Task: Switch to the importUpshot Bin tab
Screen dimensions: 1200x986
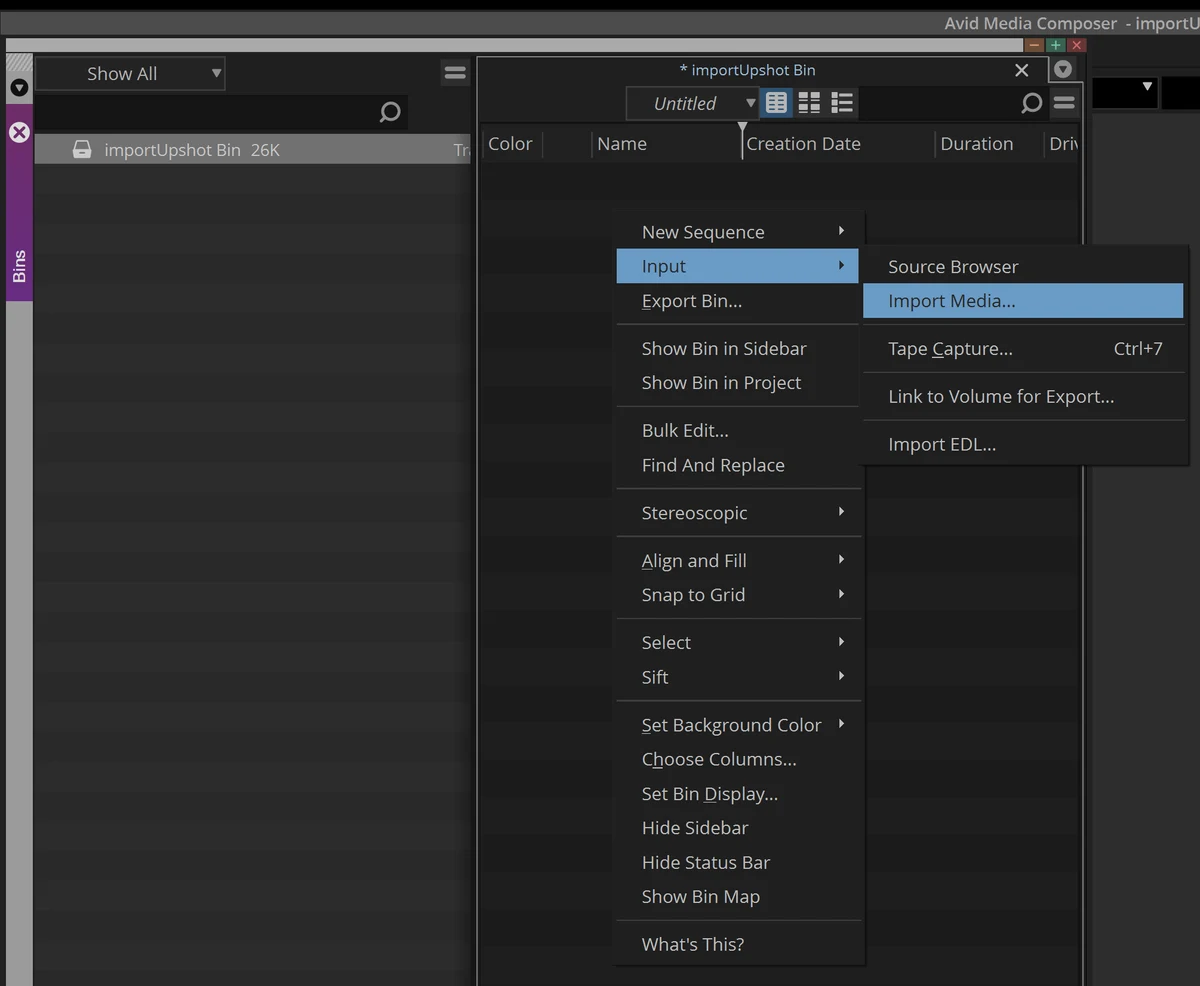Action: (748, 70)
